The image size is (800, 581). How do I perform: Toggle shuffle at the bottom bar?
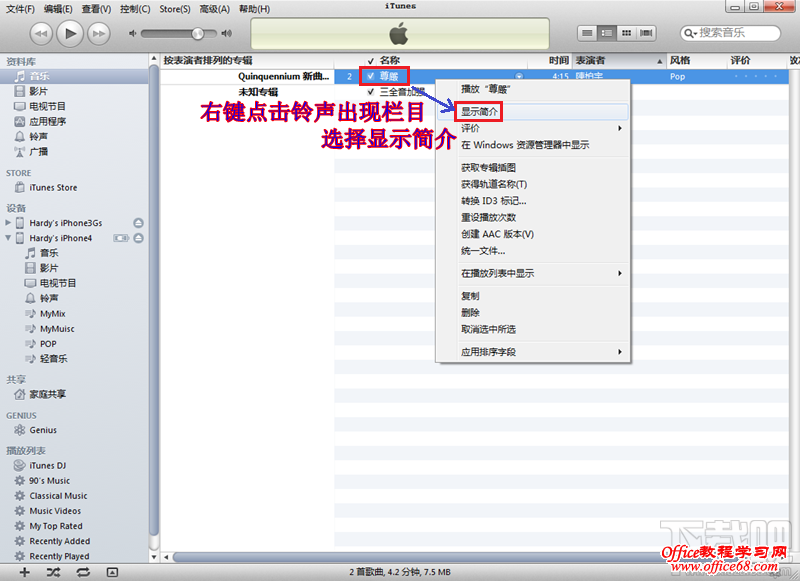tap(54, 572)
